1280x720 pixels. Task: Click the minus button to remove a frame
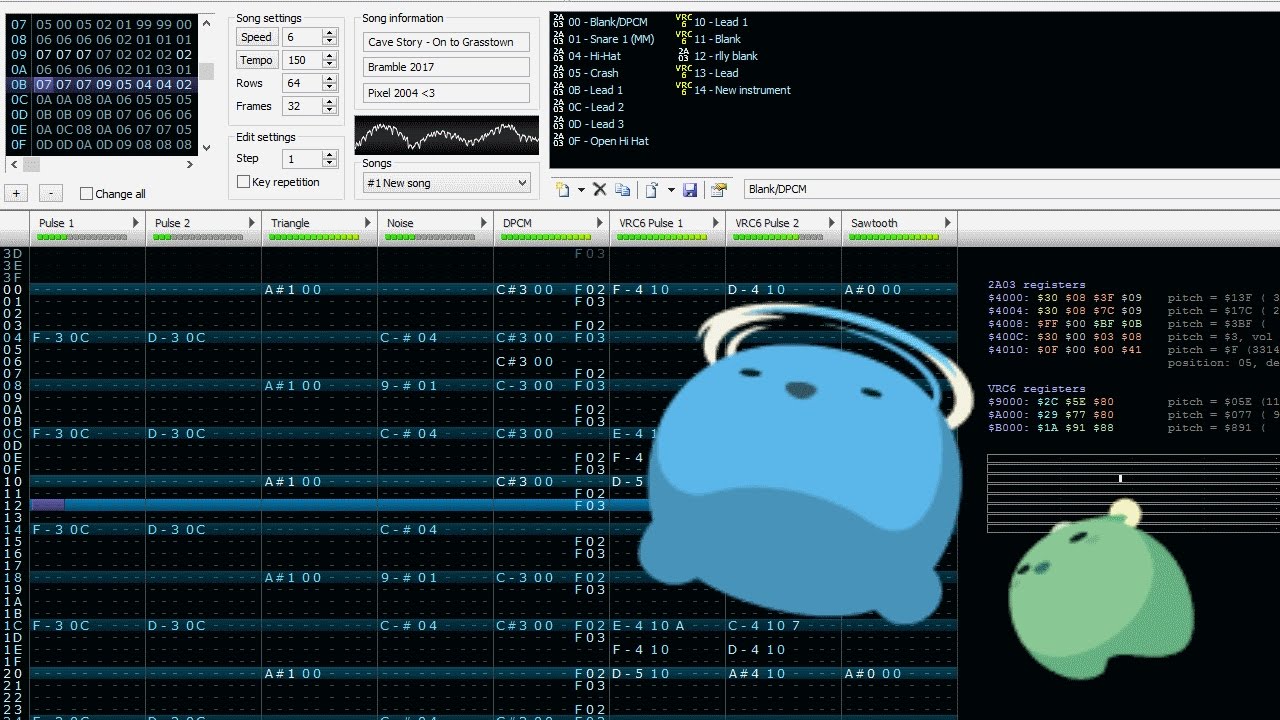[51, 194]
